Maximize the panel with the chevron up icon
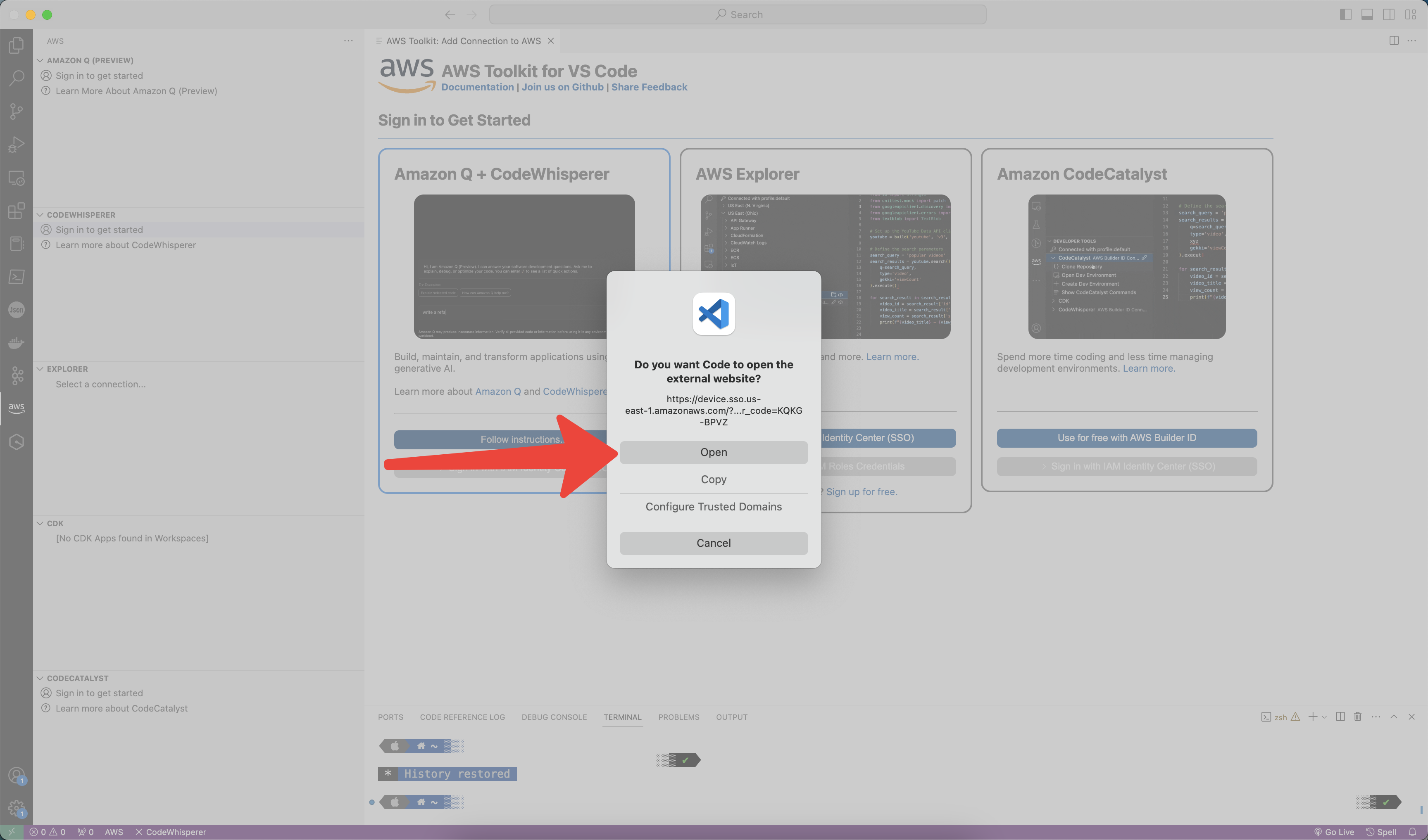 pos(1394,717)
